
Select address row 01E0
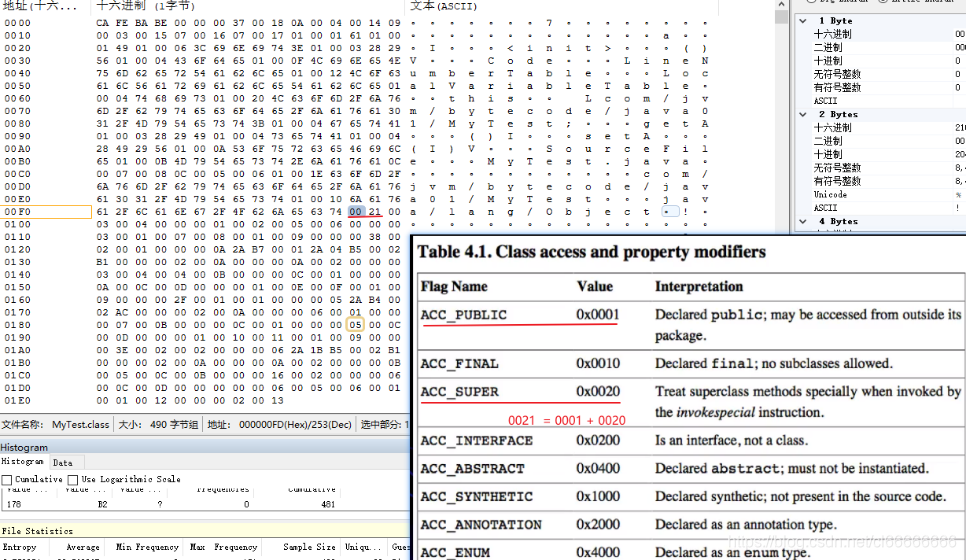coord(17,400)
